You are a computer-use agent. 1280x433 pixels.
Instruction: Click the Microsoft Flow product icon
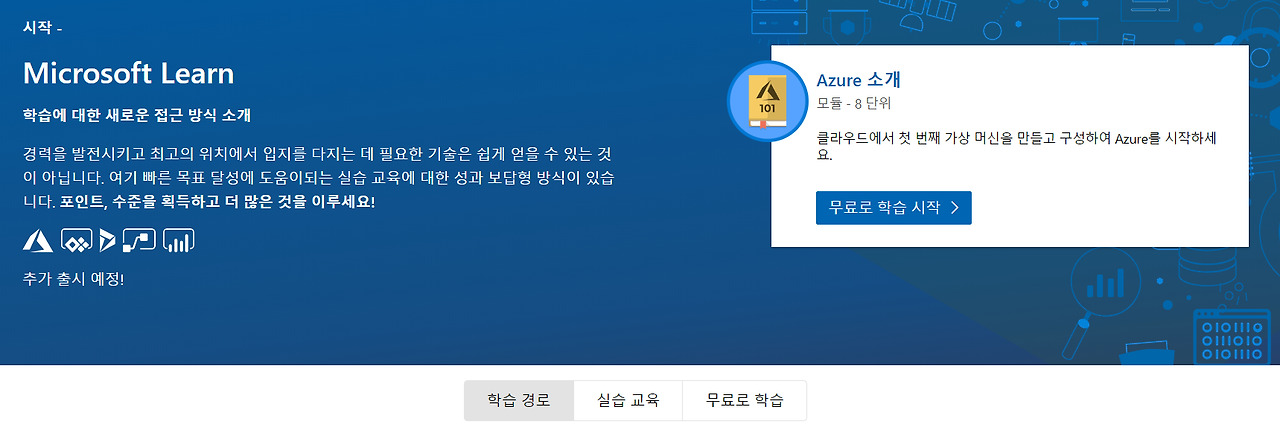pos(139,240)
